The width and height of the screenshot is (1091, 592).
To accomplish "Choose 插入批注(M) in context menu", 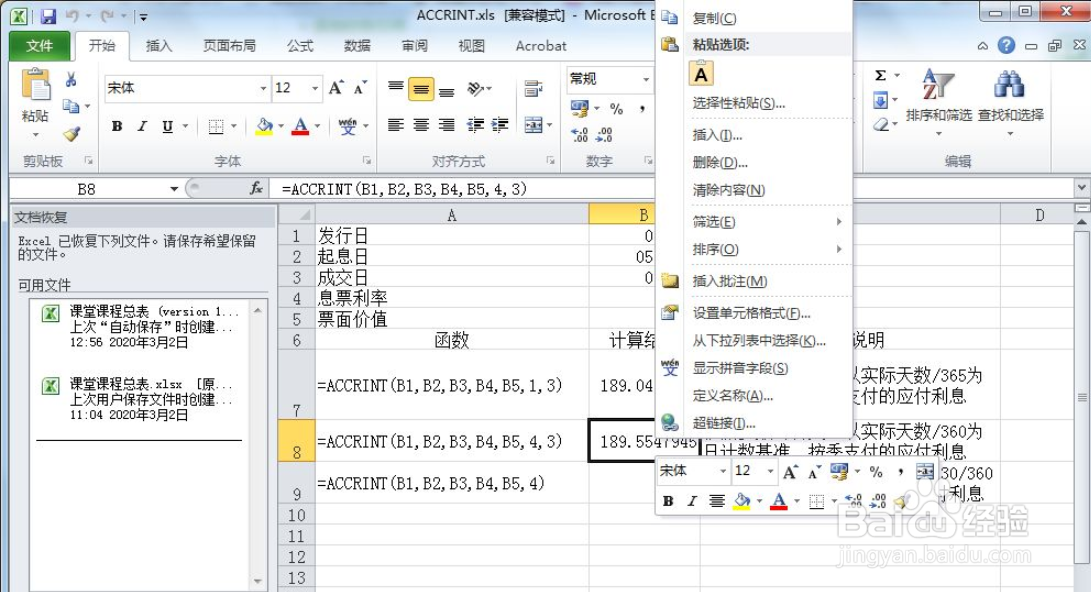I will tap(754, 281).
